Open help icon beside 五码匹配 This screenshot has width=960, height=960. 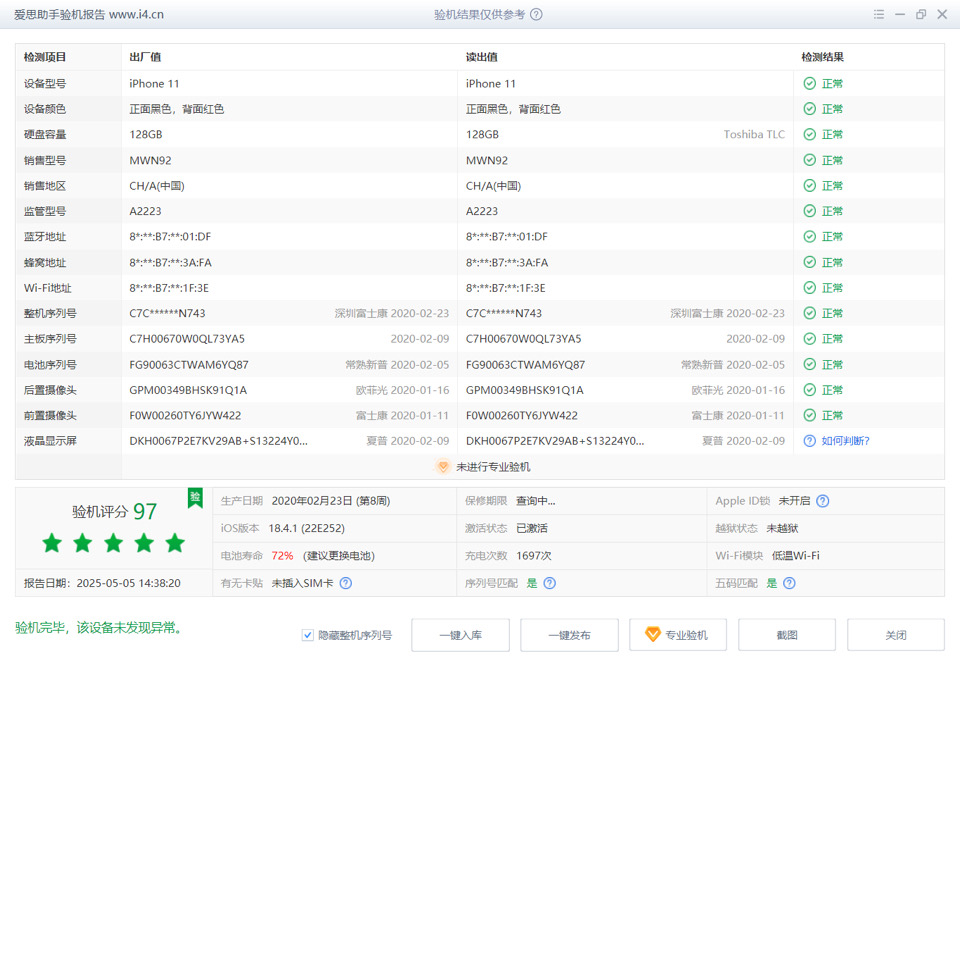pos(789,583)
